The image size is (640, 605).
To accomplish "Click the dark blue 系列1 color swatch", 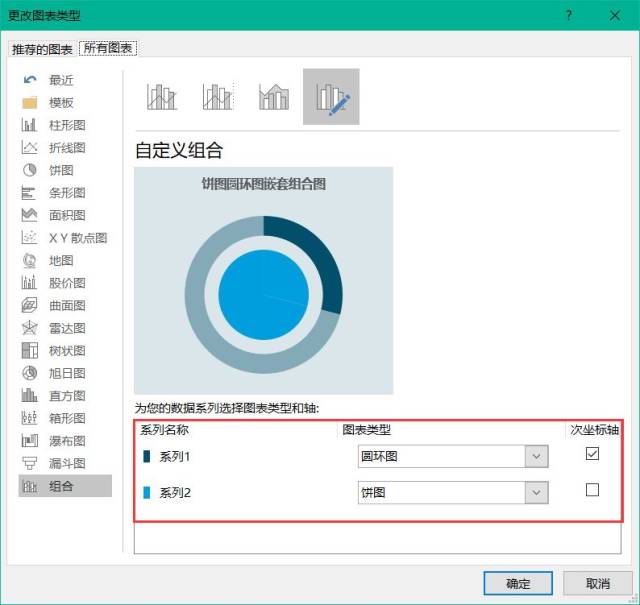I will coord(147,456).
